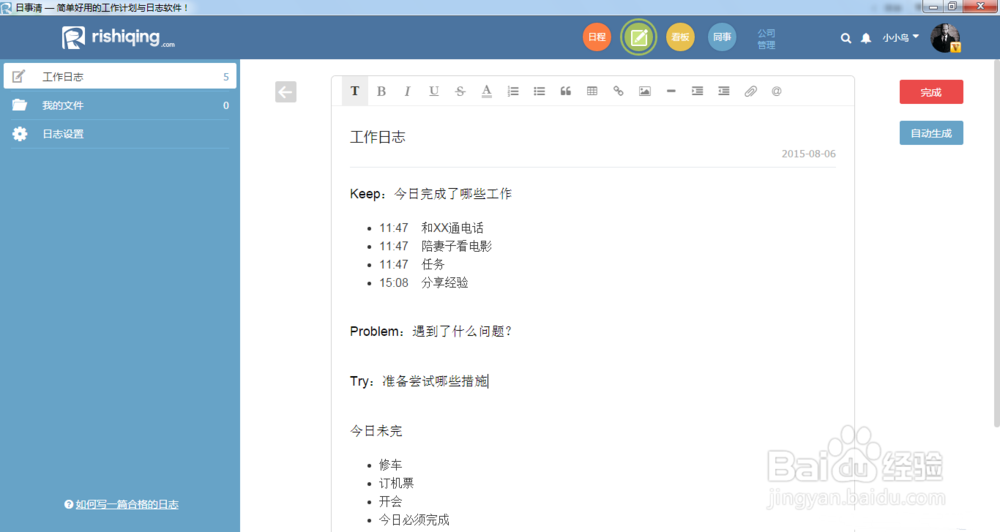Click the '修车' list item
The width and height of the screenshot is (1000, 532).
click(x=390, y=464)
